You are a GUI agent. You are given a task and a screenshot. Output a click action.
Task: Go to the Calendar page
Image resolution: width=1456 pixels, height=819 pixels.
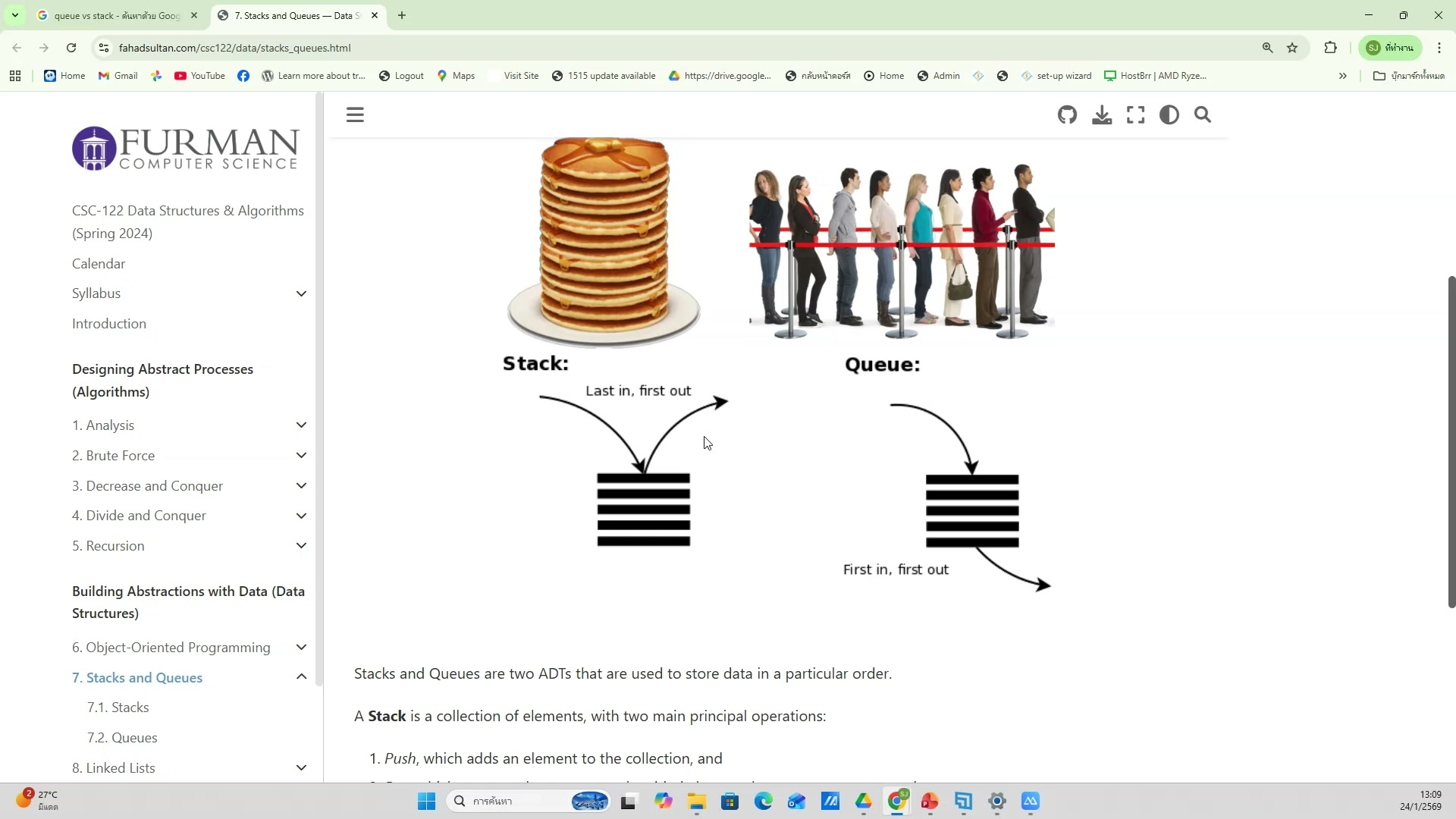99,264
